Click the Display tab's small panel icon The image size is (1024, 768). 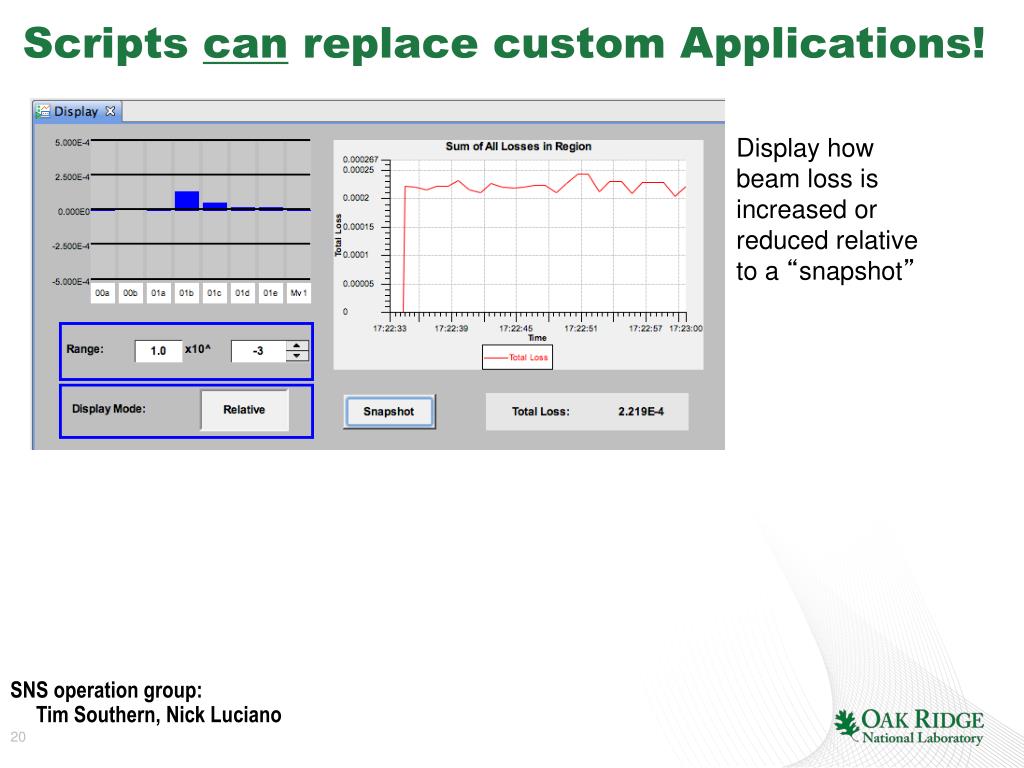point(43,112)
